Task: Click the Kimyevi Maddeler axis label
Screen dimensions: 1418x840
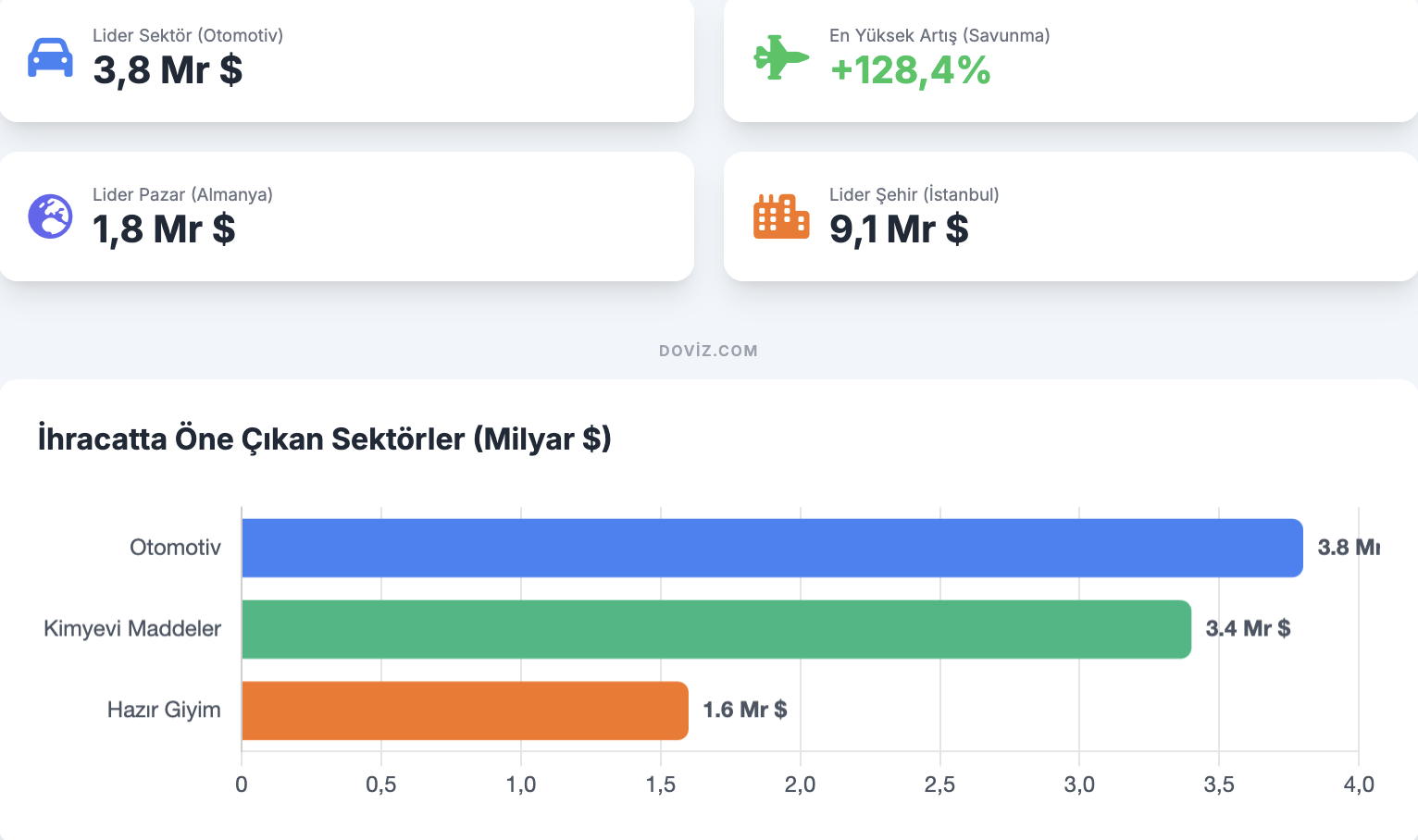Action: click(x=132, y=629)
